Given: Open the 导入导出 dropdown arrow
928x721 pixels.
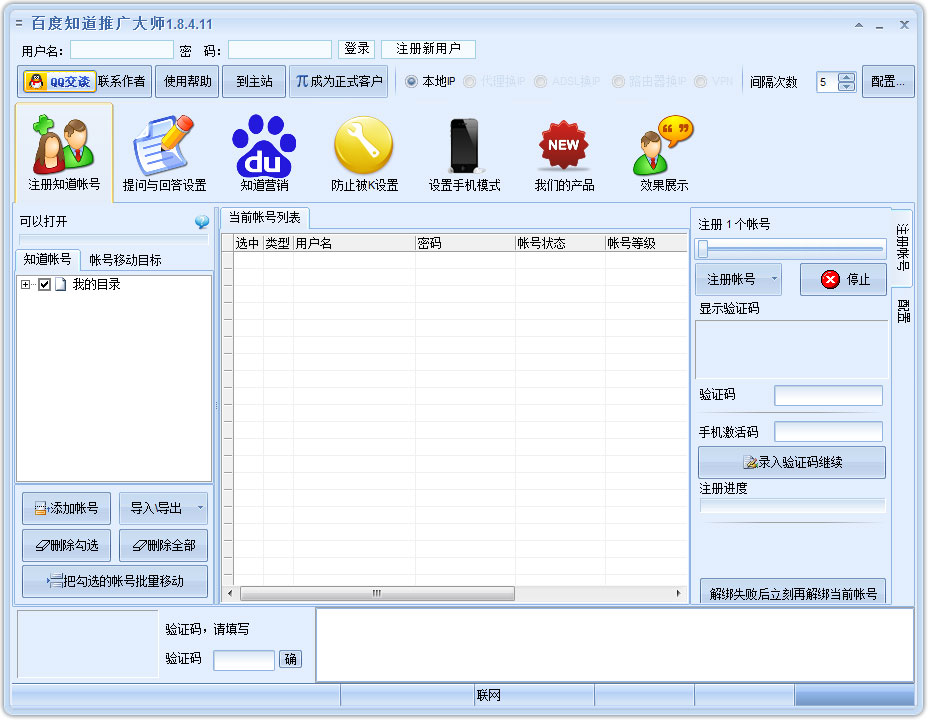Looking at the screenshot, I should [200, 508].
